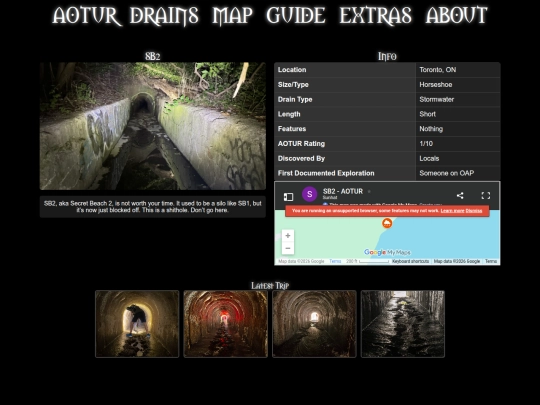Open the EXTRAS menu item
This screenshot has height=405, width=540.
coord(376,15)
